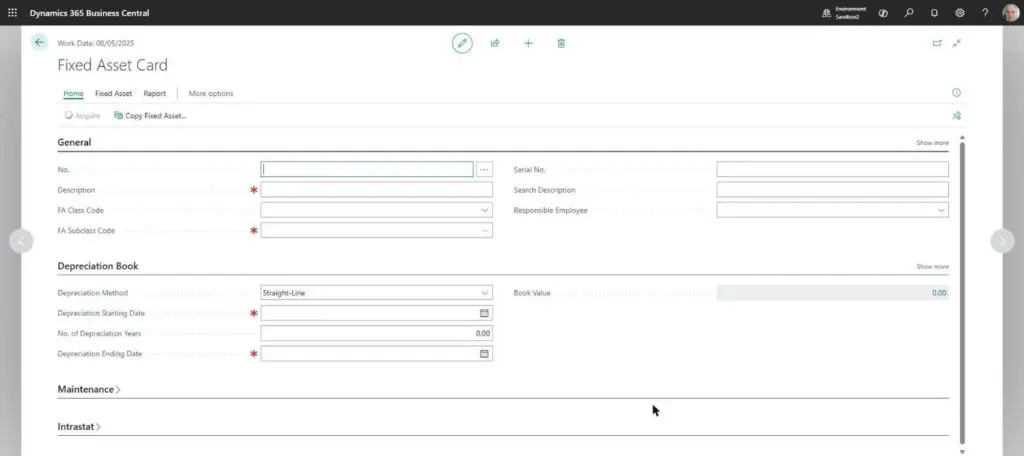Open the user profile avatar
1024x456 pixels.
tap(1010, 12)
